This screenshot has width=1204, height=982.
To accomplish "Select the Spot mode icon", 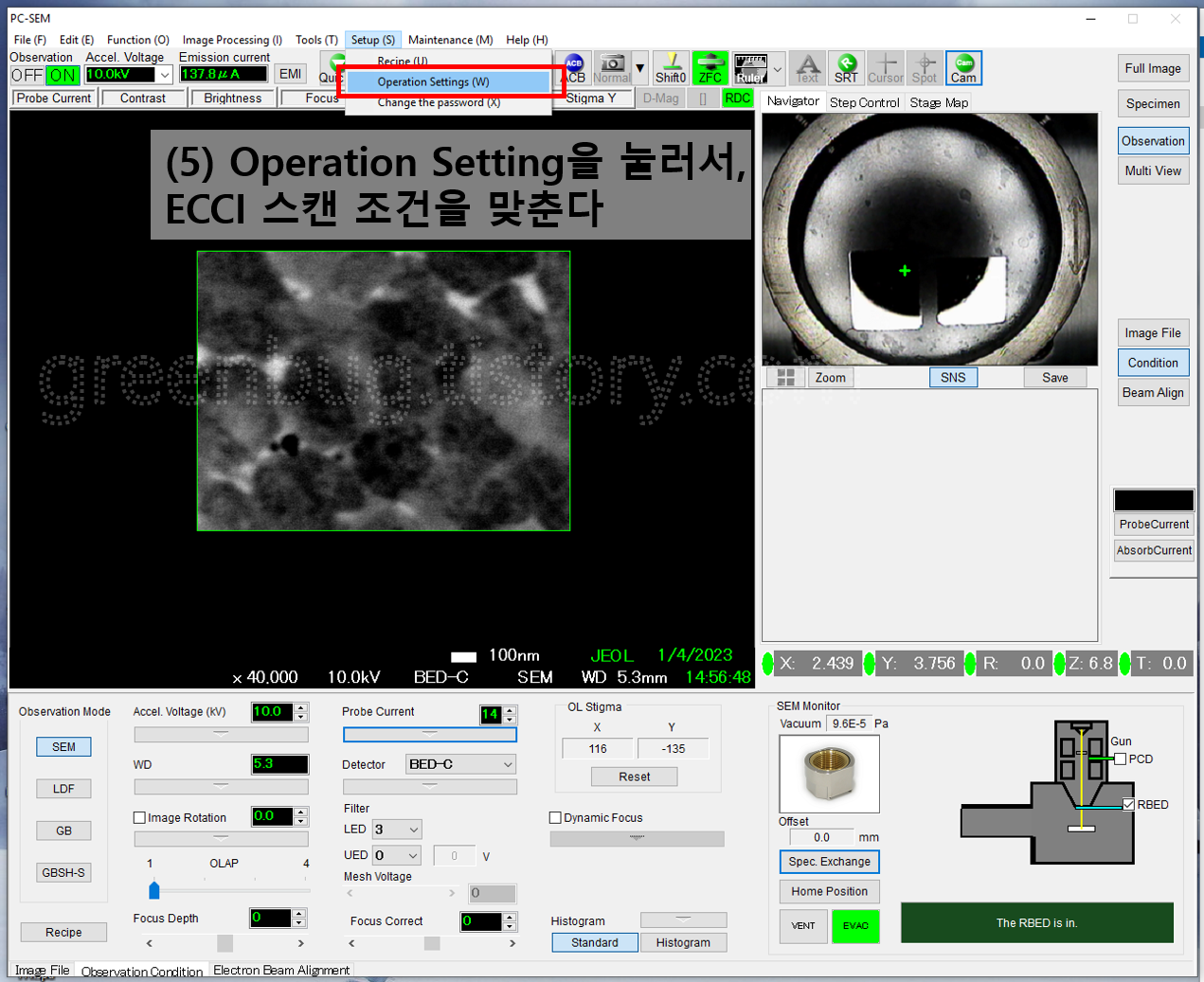I will coord(925,68).
